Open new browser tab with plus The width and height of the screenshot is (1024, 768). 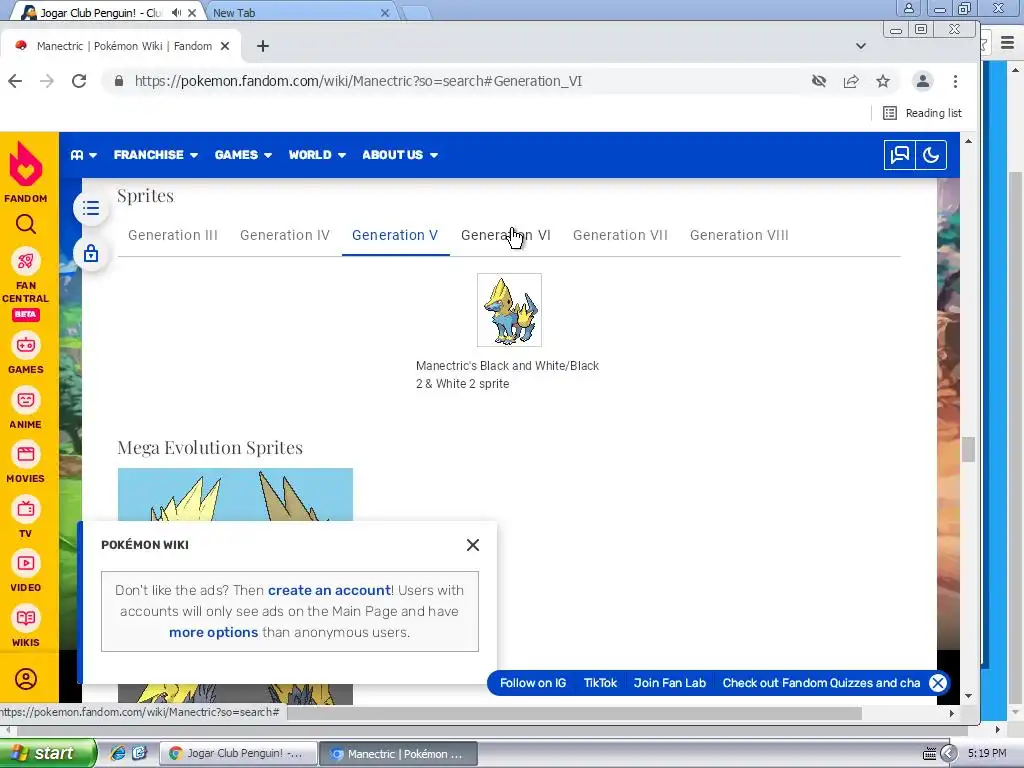[x=263, y=46]
